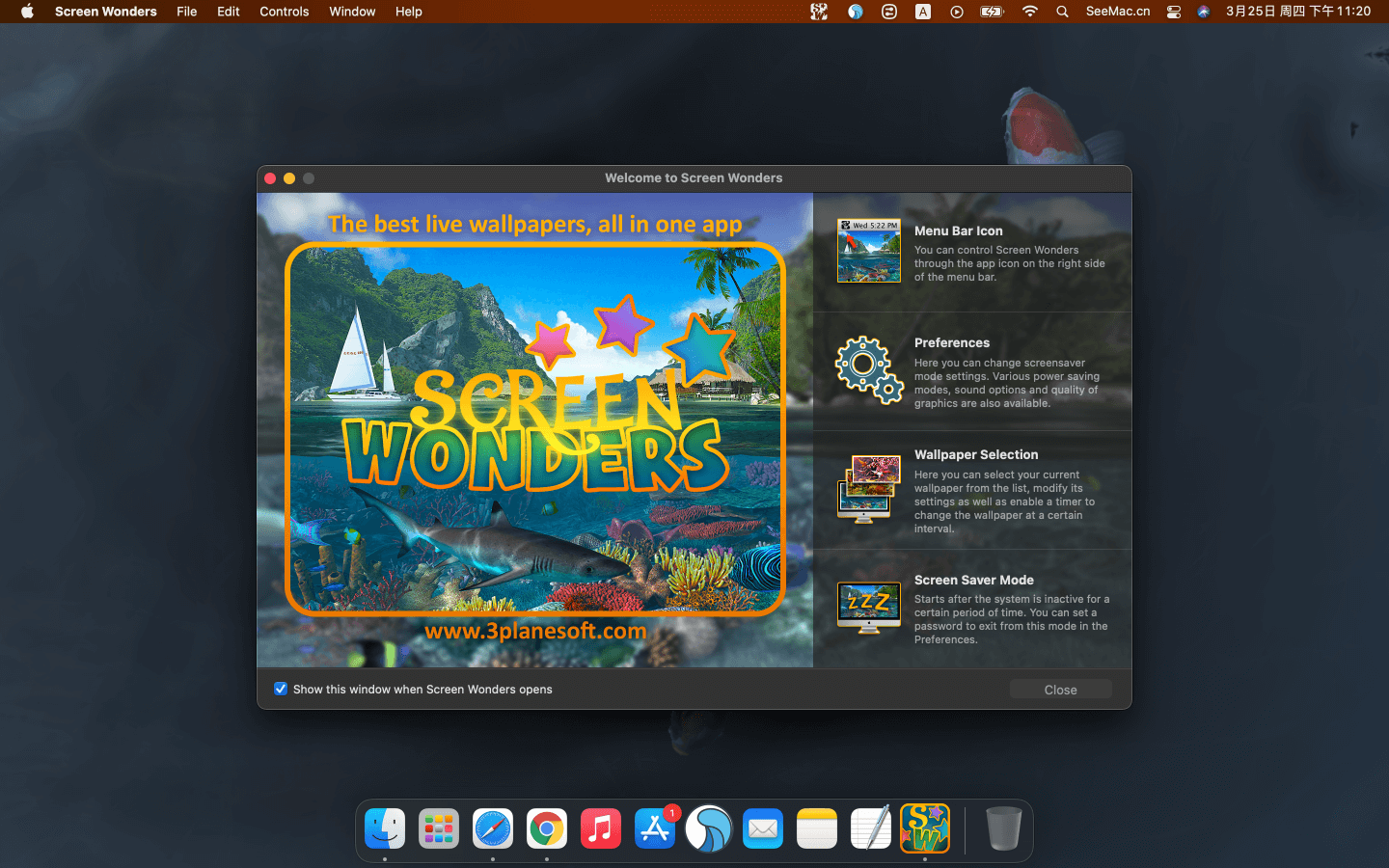Click the Screen Wonders icon in the menu bar
The image size is (1389, 868).
819,12
